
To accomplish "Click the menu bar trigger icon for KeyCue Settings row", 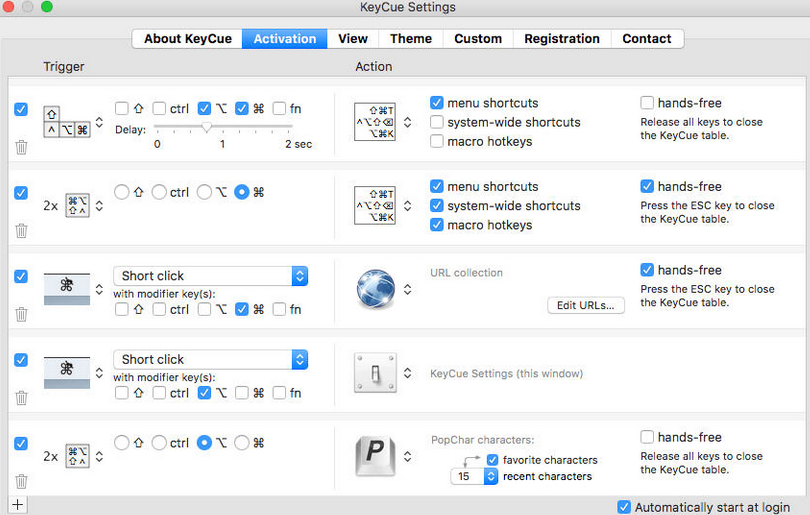I will [67, 373].
